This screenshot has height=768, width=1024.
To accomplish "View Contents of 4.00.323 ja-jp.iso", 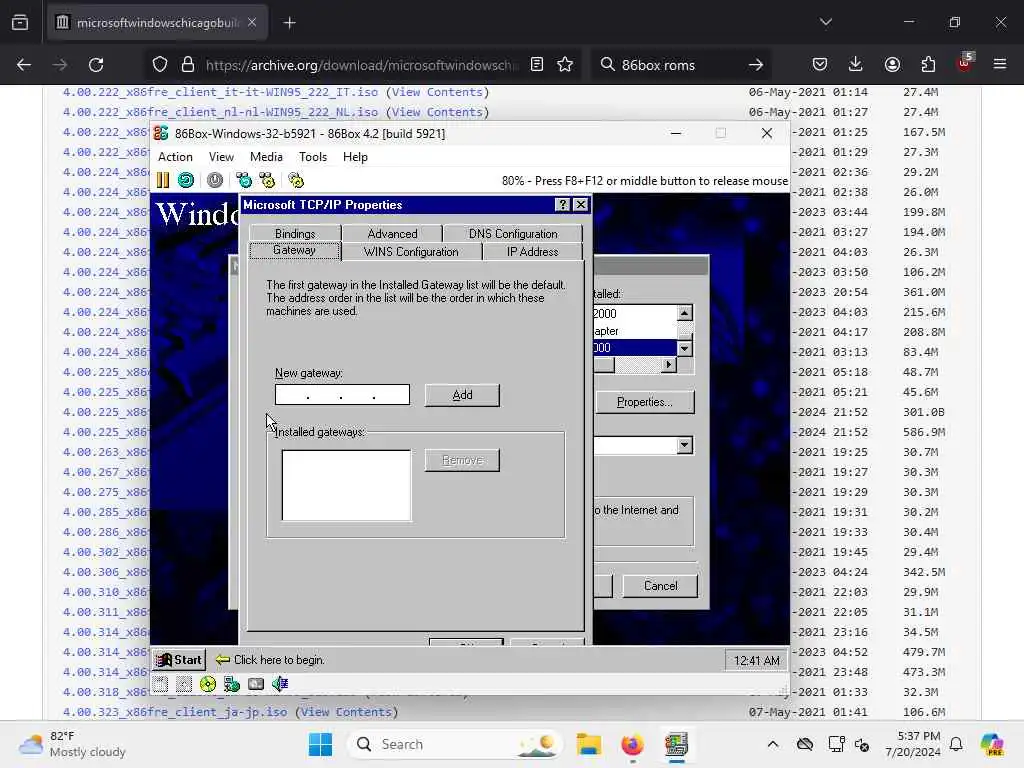I will click(345, 712).
